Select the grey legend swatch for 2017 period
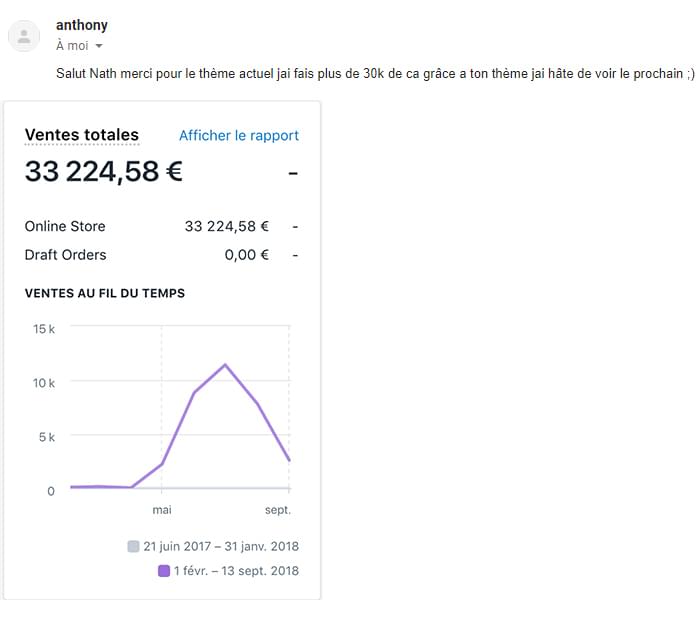The image size is (700, 617). pyautogui.click(x=133, y=546)
